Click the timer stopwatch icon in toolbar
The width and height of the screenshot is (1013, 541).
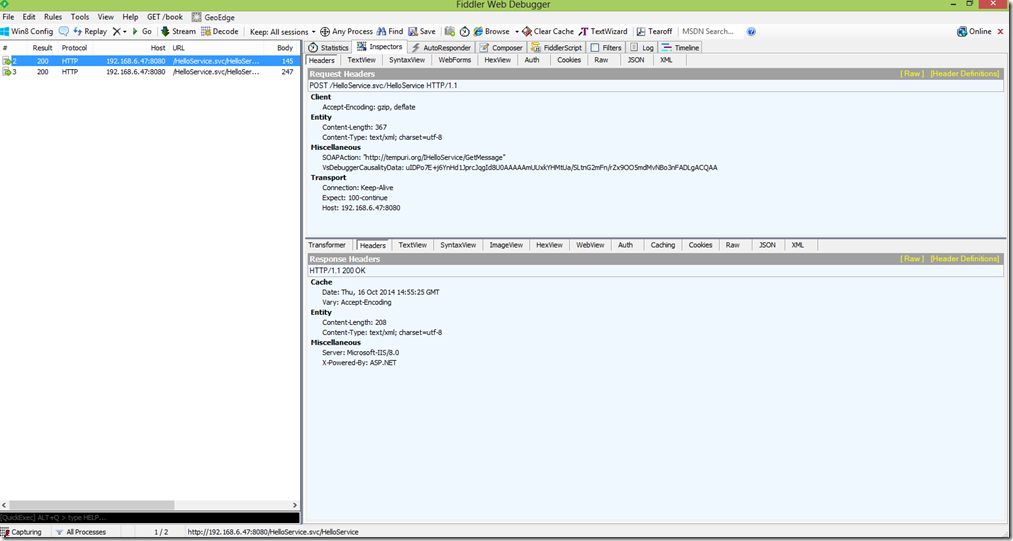point(465,31)
